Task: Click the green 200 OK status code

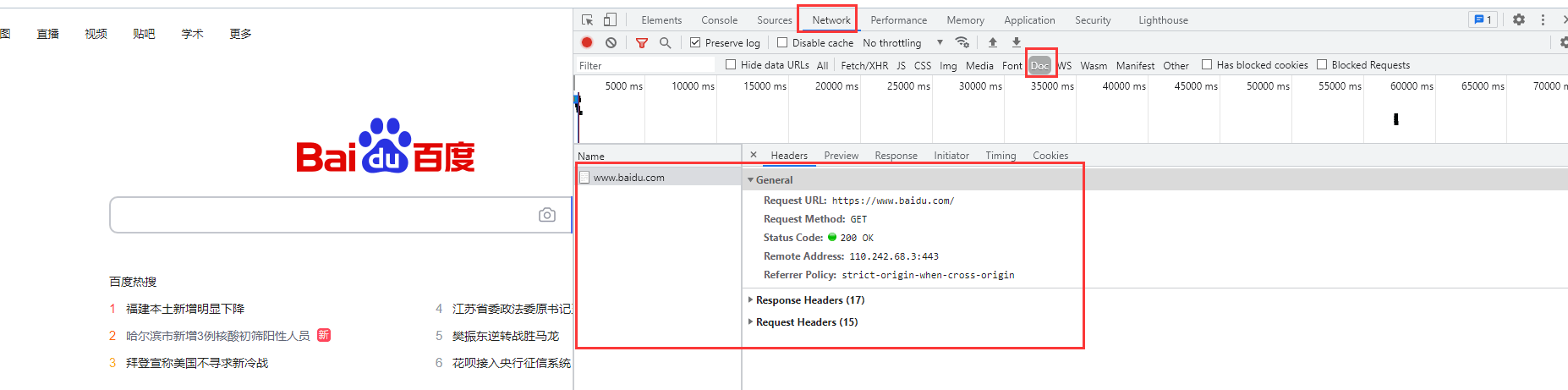Action: [x=851, y=238]
